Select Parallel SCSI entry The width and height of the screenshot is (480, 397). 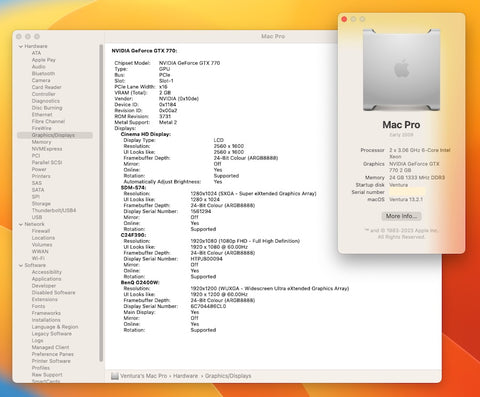pos(47,162)
